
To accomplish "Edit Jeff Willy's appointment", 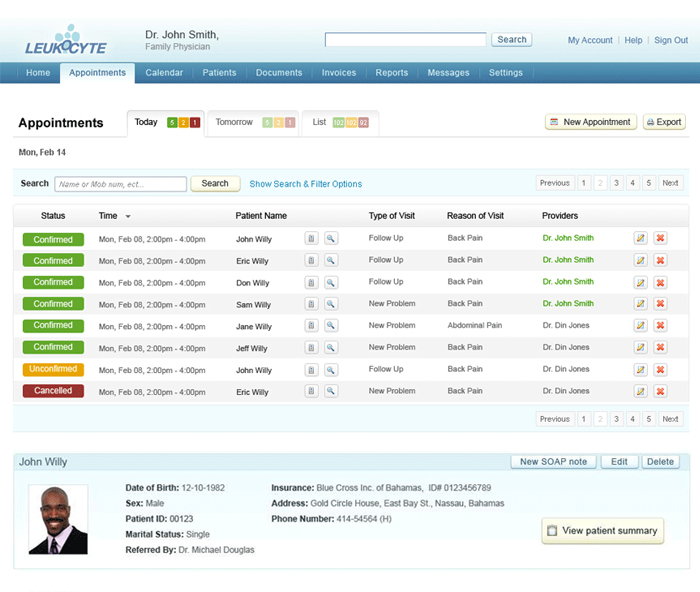I will coord(641,347).
